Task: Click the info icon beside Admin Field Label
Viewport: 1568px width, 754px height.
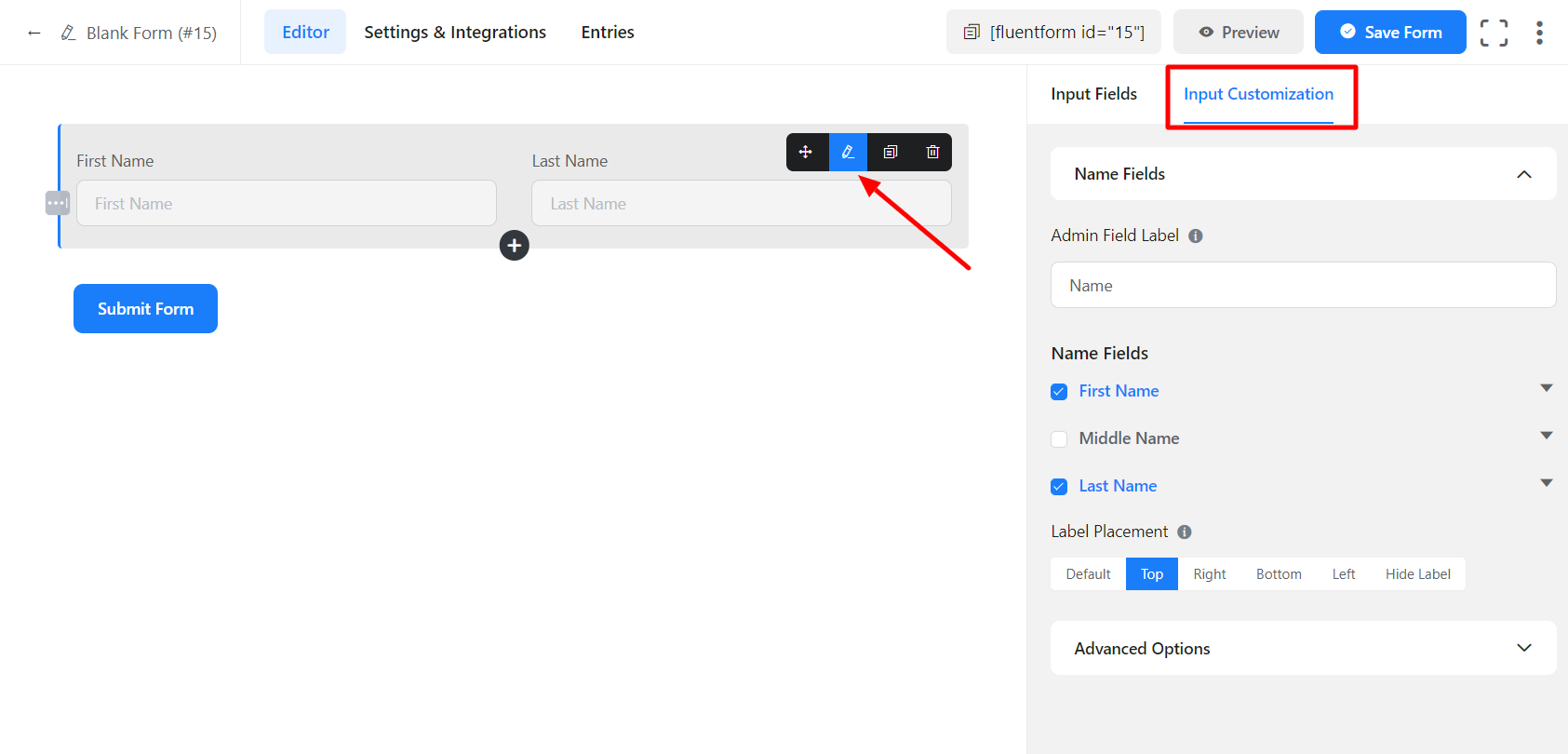Action: (x=1196, y=236)
